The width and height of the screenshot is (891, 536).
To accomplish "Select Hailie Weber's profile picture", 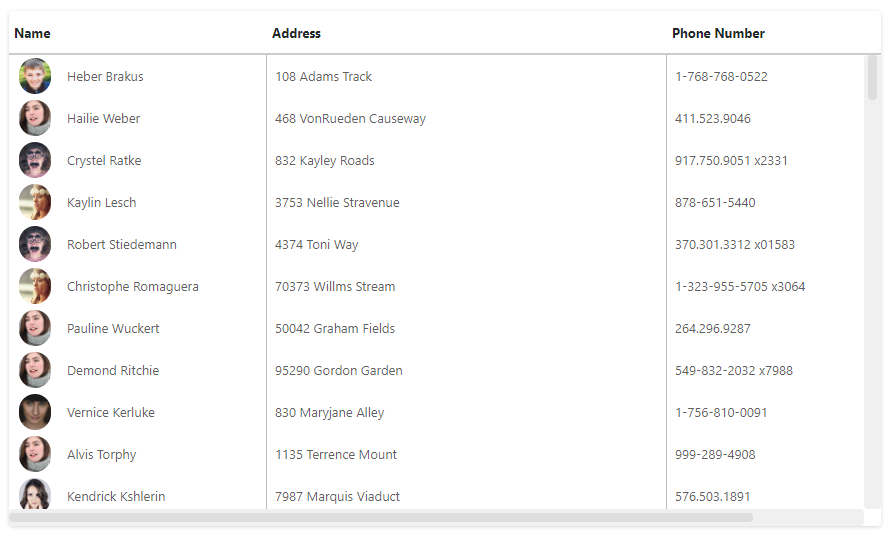I will point(35,118).
